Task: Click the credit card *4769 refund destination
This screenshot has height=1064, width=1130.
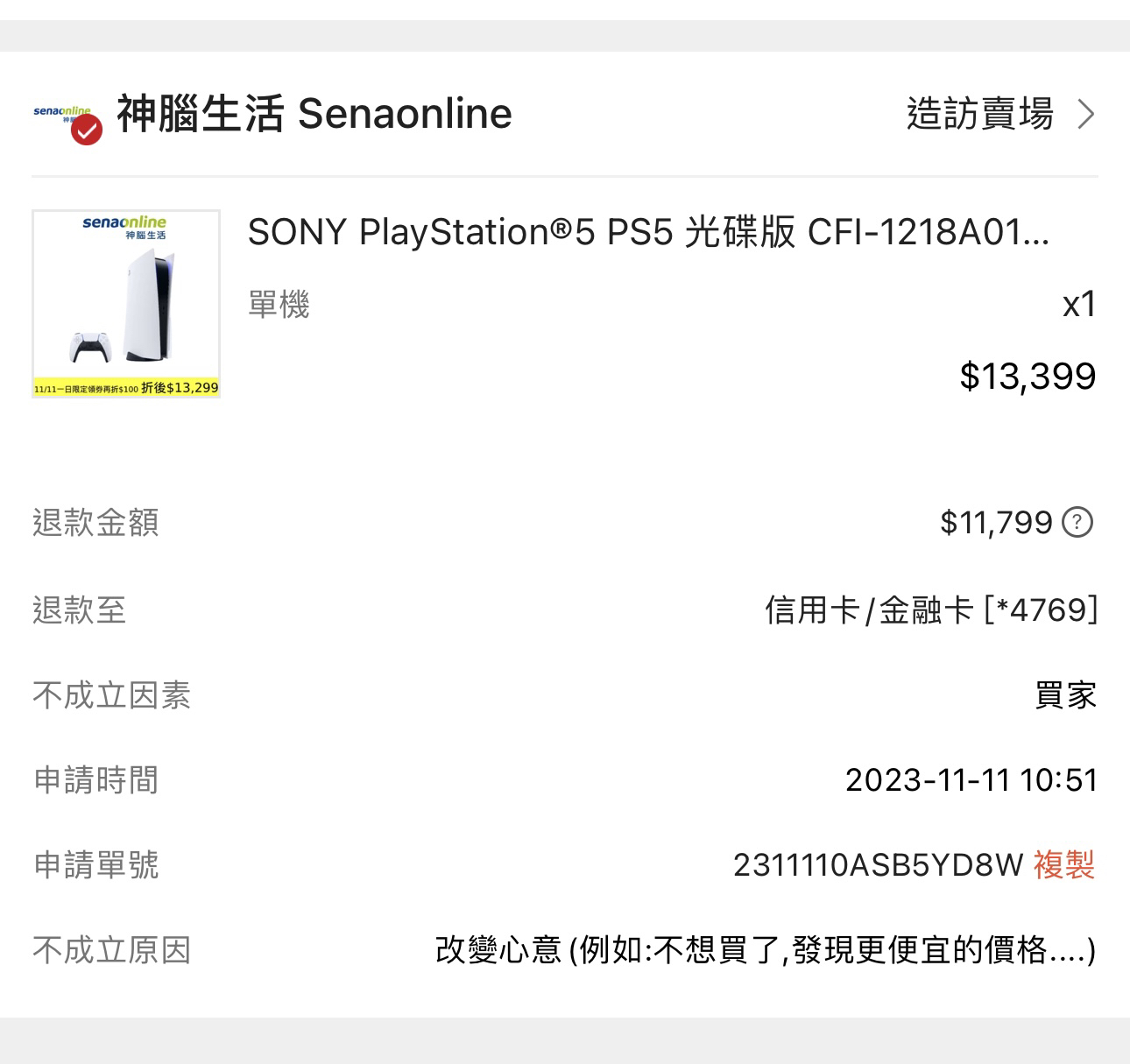Action: tap(930, 610)
